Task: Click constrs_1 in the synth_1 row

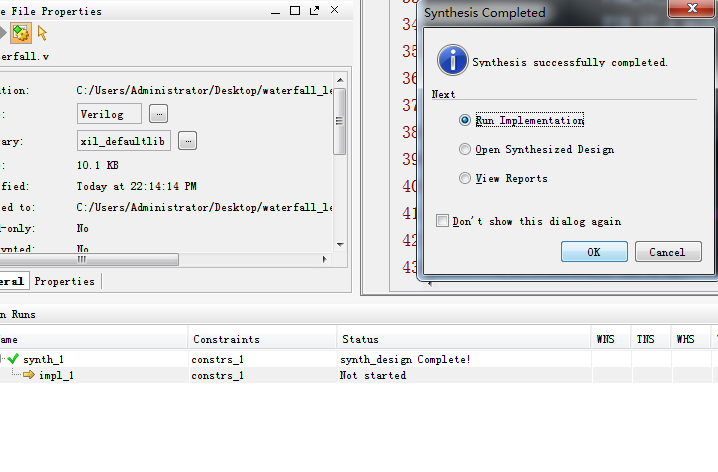Action: [218, 359]
